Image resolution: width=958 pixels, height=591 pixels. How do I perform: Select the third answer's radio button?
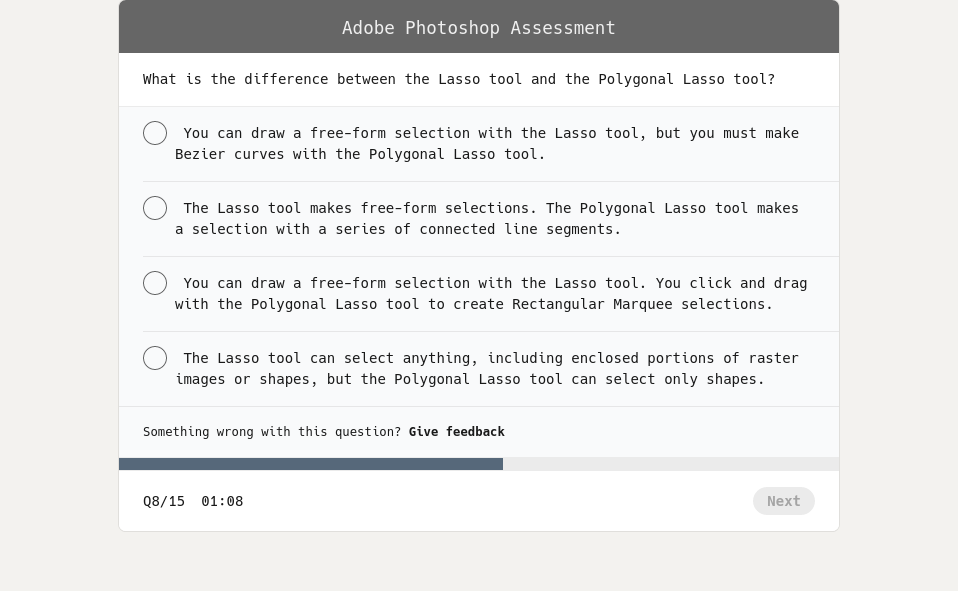tap(155, 283)
